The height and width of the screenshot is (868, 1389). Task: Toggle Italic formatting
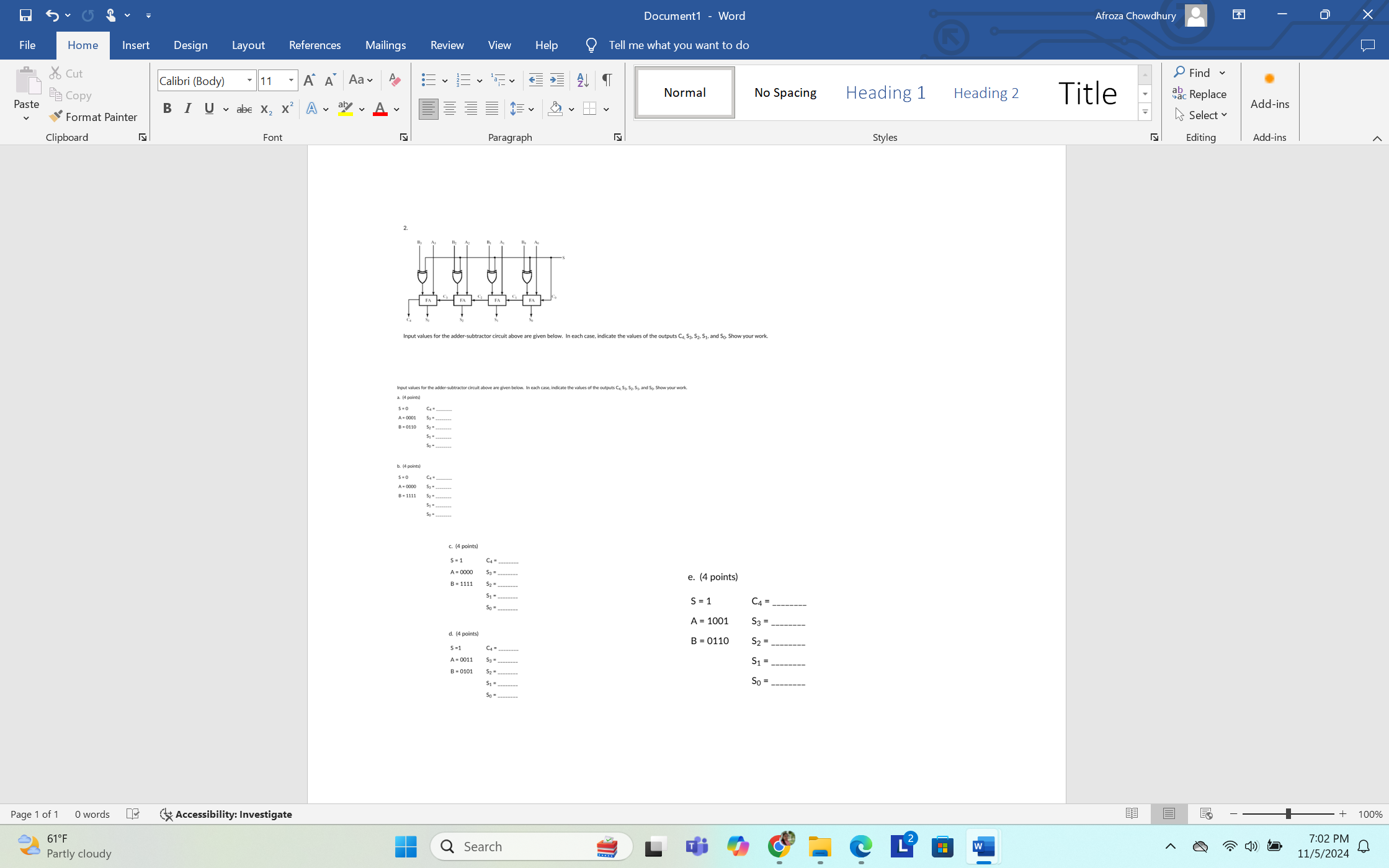click(x=188, y=109)
